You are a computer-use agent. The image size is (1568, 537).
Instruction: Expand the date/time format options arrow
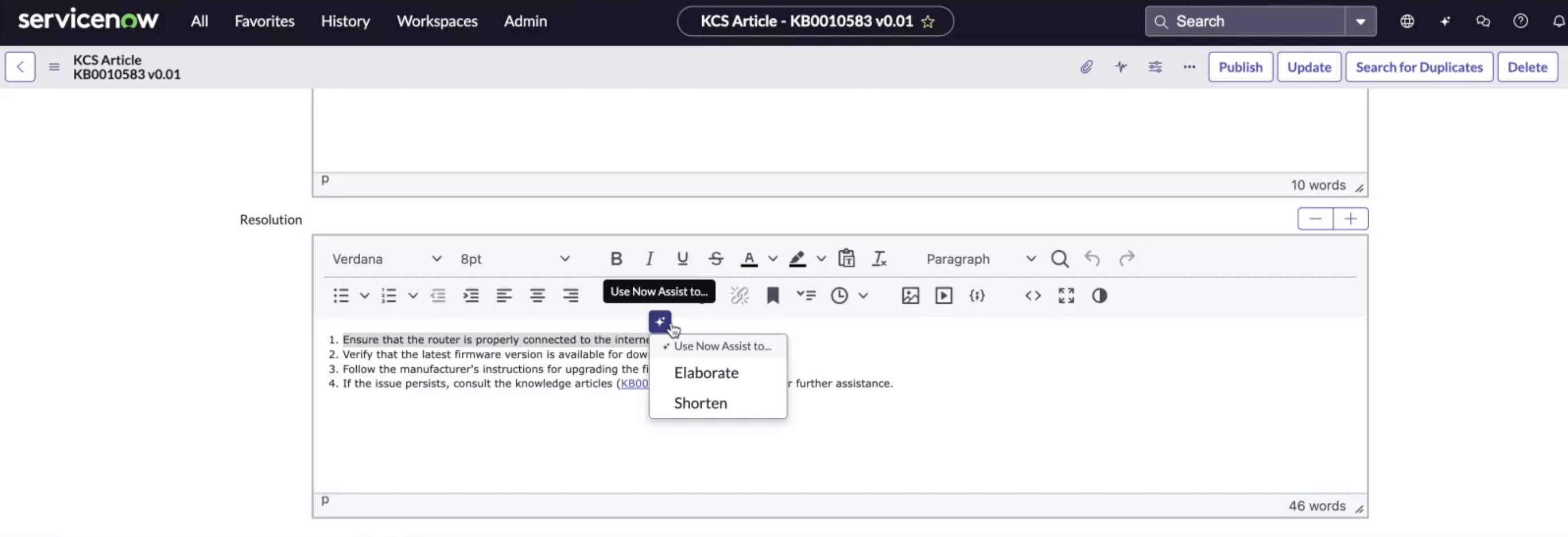(x=863, y=296)
